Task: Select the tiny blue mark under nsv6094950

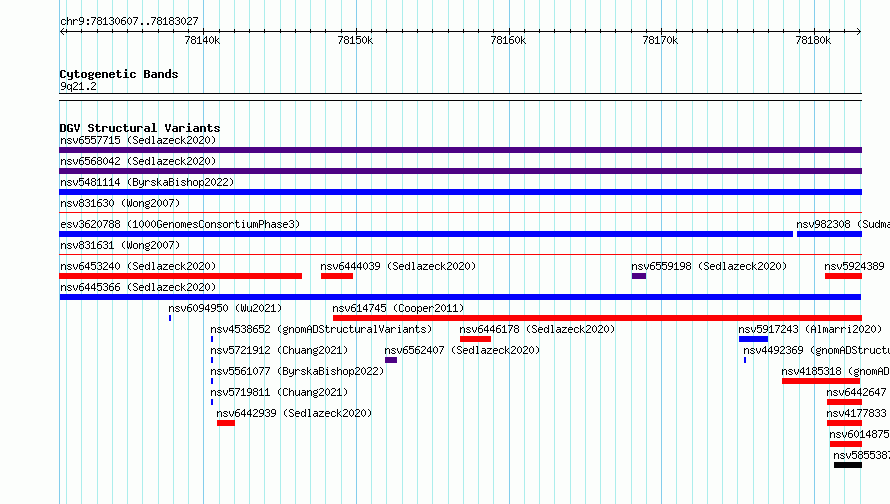Action: 170,318
